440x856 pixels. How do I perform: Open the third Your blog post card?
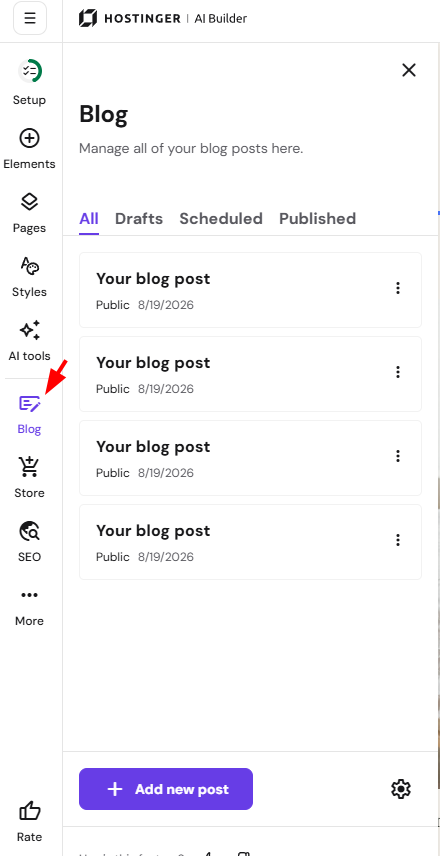[x=250, y=458]
